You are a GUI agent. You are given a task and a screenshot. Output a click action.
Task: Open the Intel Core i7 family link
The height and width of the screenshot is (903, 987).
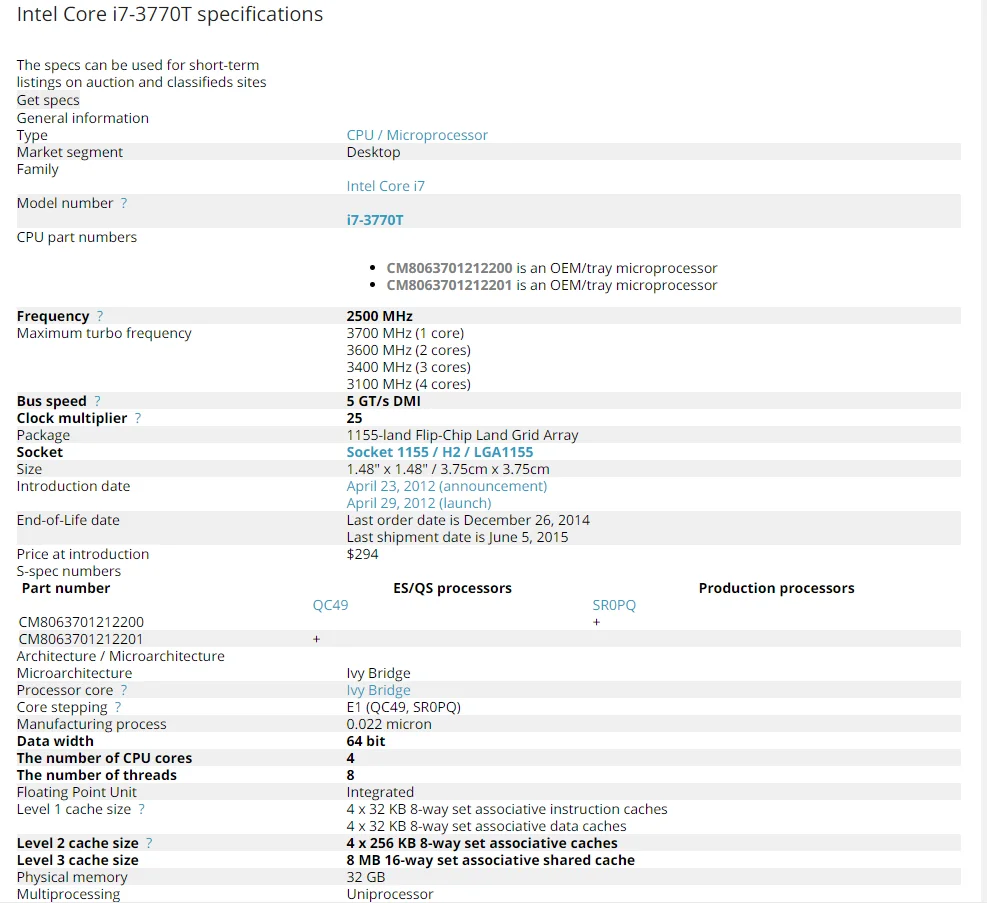(385, 186)
